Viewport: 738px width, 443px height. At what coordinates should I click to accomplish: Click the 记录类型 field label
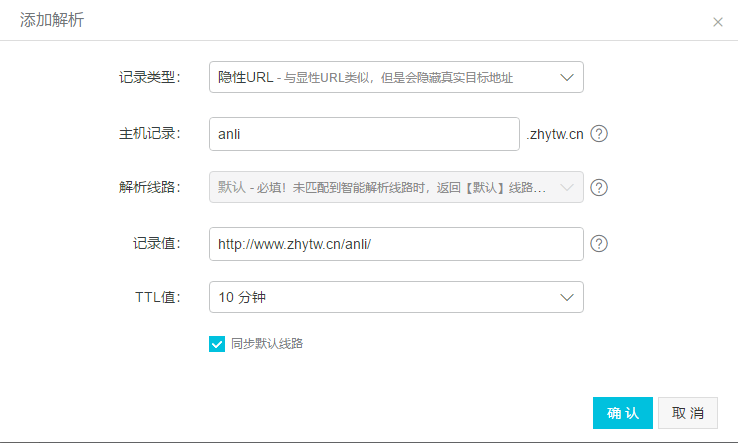pyautogui.click(x=149, y=77)
